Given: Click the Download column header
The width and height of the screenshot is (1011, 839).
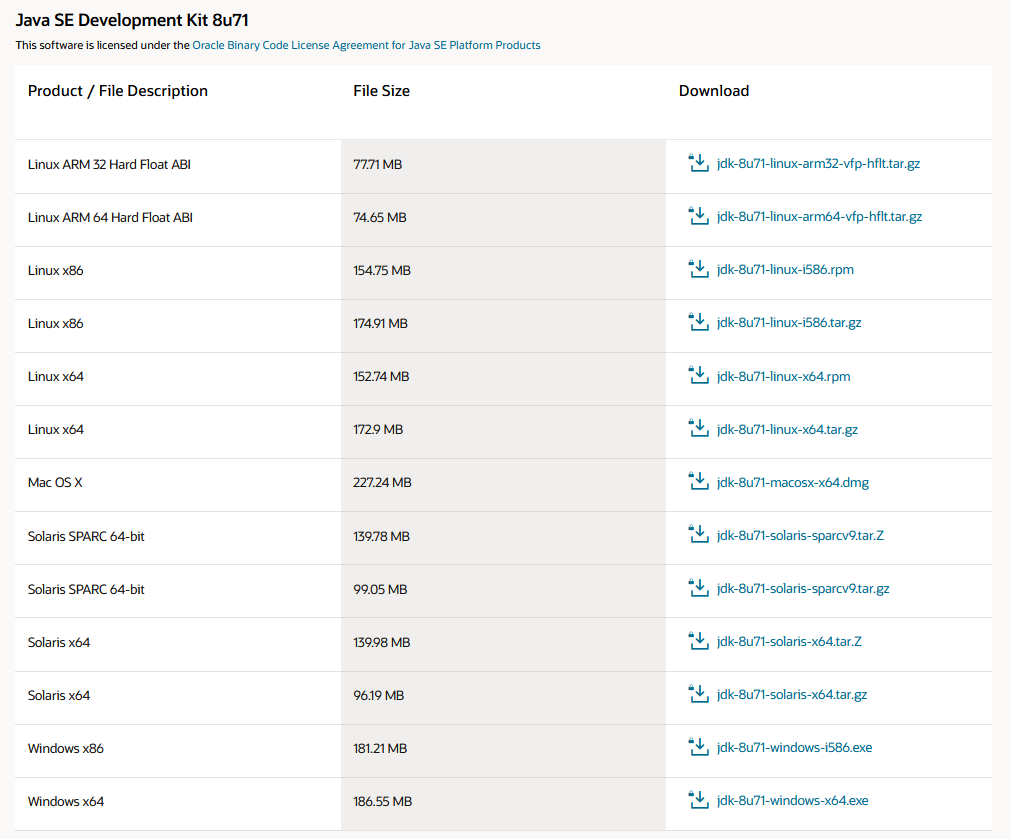Looking at the screenshot, I should pos(714,91).
